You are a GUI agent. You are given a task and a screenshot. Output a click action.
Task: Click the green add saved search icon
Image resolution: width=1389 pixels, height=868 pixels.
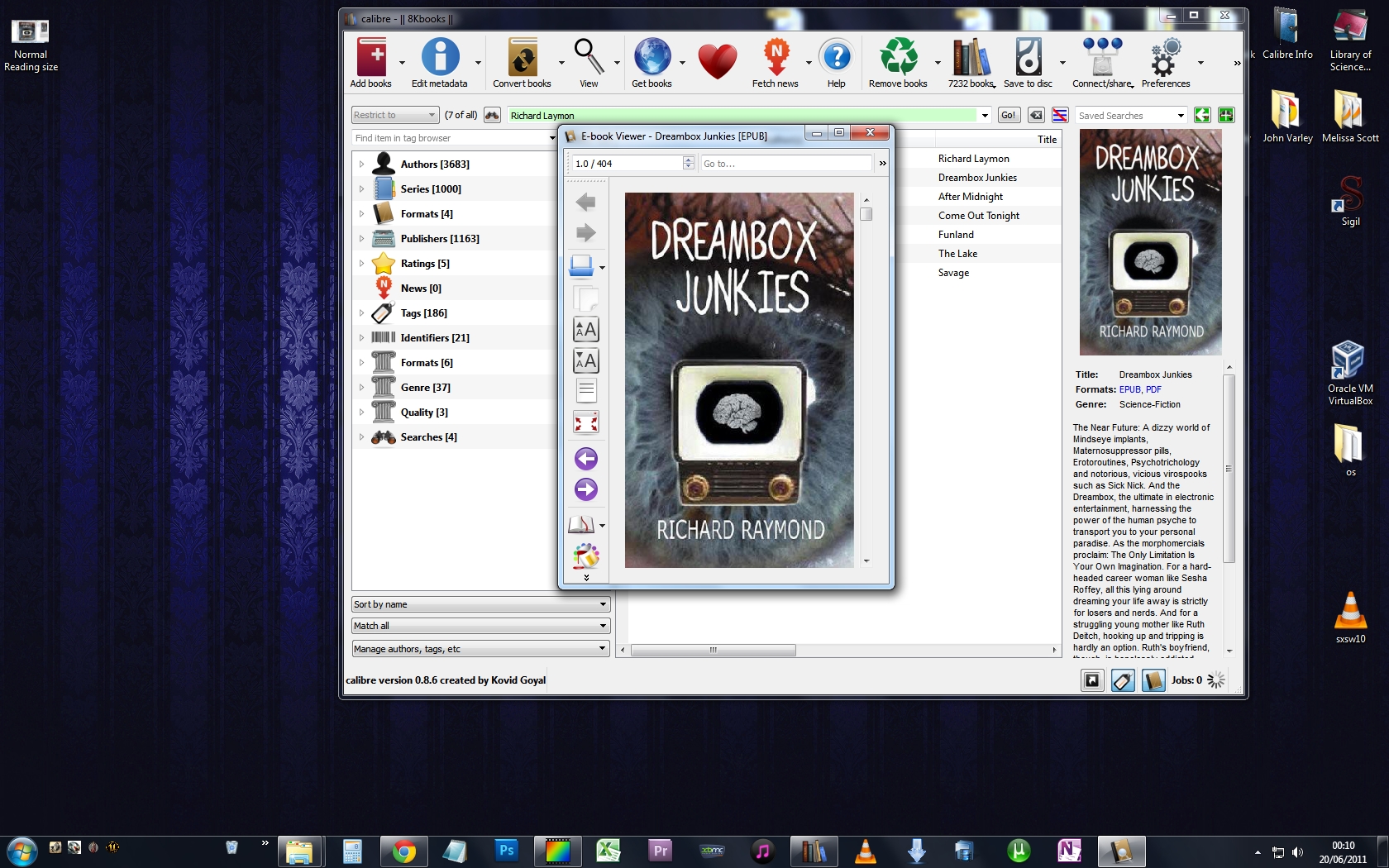pos(1226,115)
